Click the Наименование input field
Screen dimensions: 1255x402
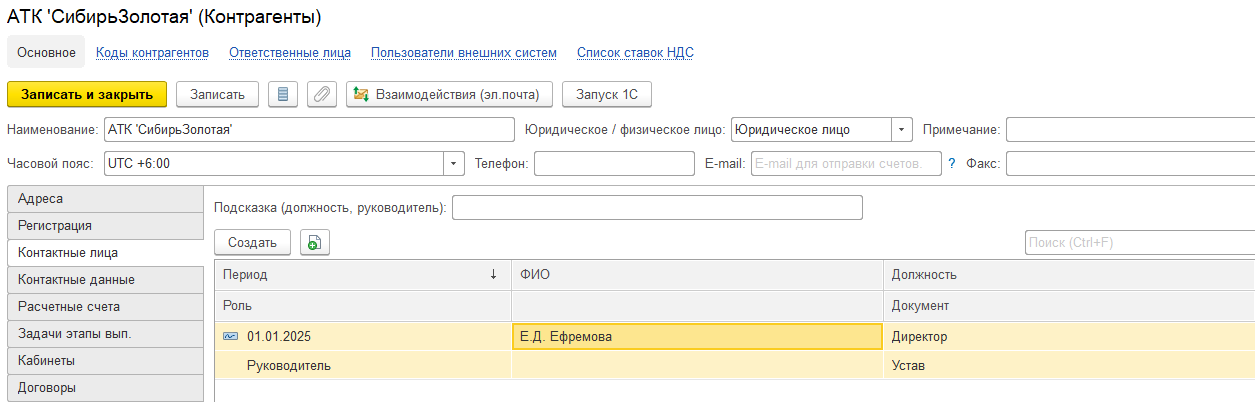[308, 130]
